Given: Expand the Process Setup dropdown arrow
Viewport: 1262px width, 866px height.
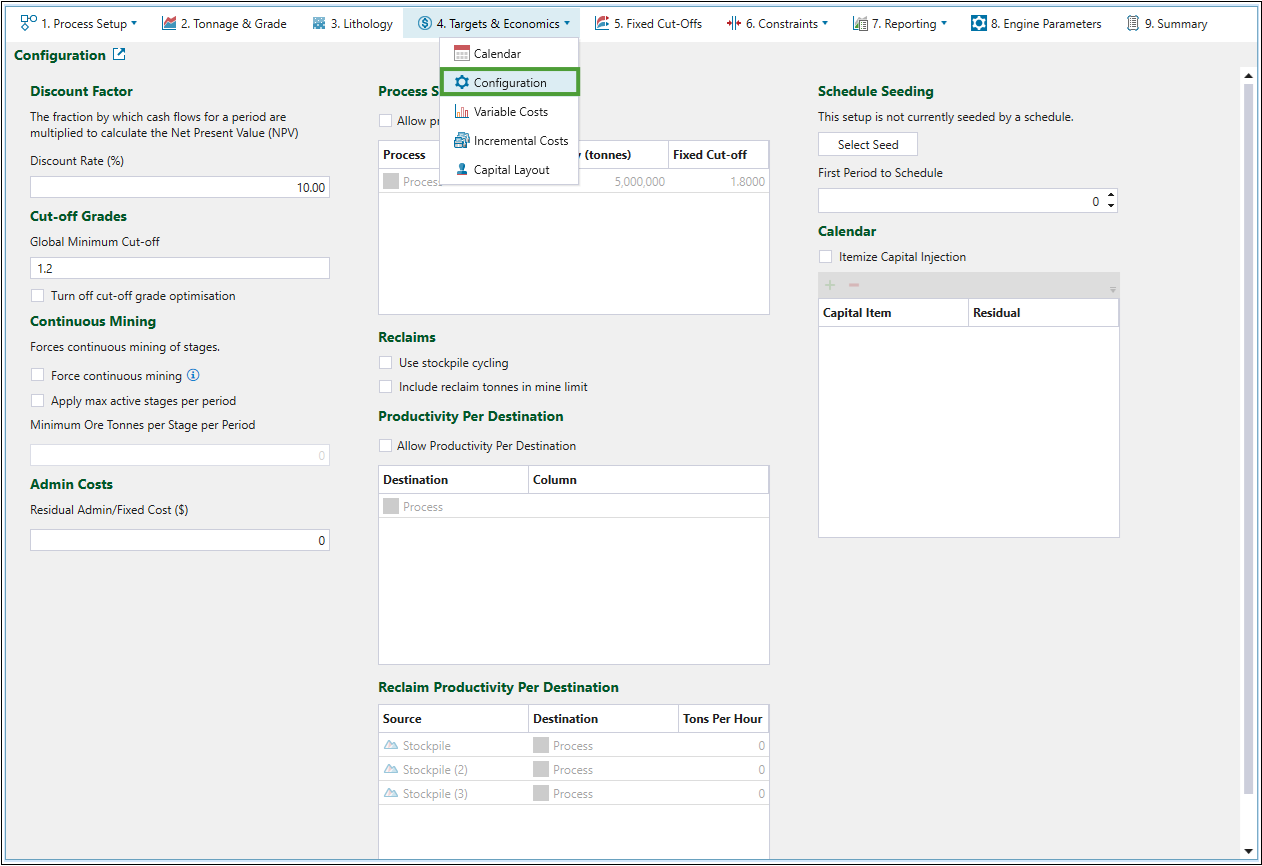Looking at the screenshot, I should click(134, 24).
